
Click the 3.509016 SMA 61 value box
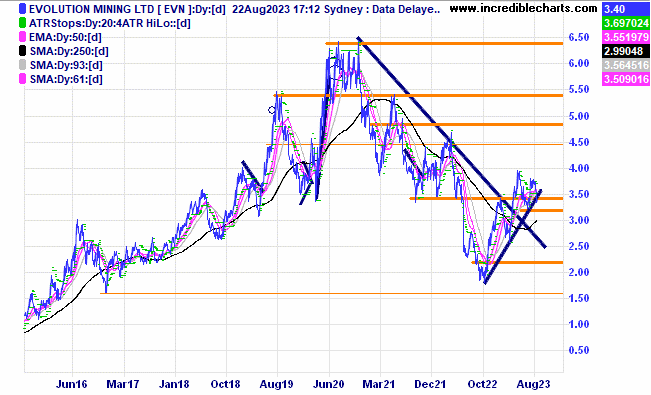pyautogui.click(x=626, y=79)
